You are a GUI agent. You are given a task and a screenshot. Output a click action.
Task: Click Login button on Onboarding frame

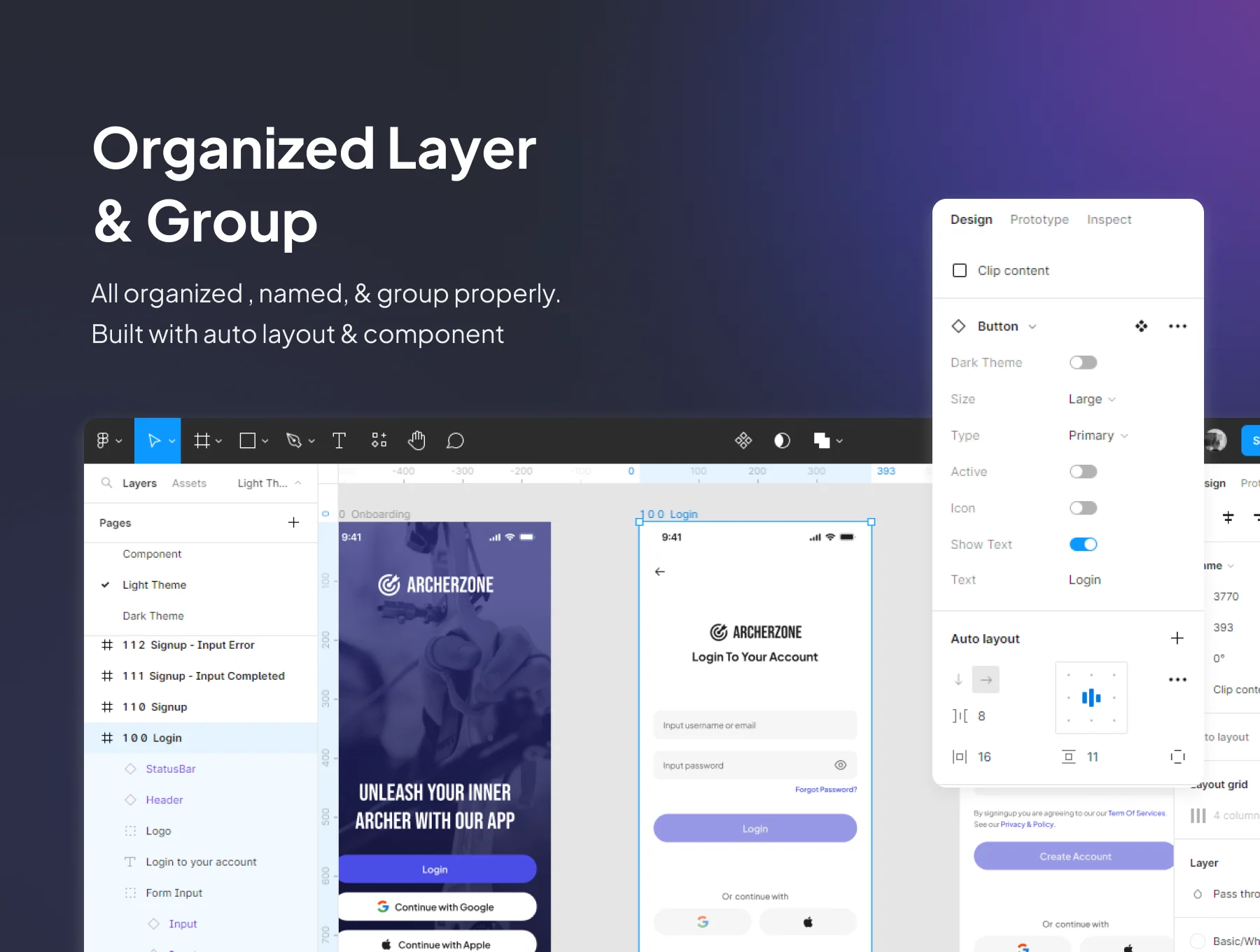(x=437, y=869)
